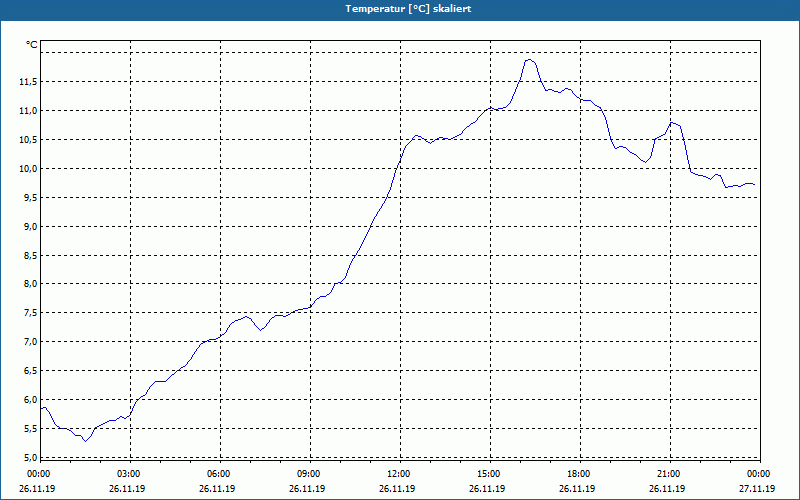Select the '26.11.19' date under 21:00
This screenshot has width=800, height=500.
[x=667, y=488]
